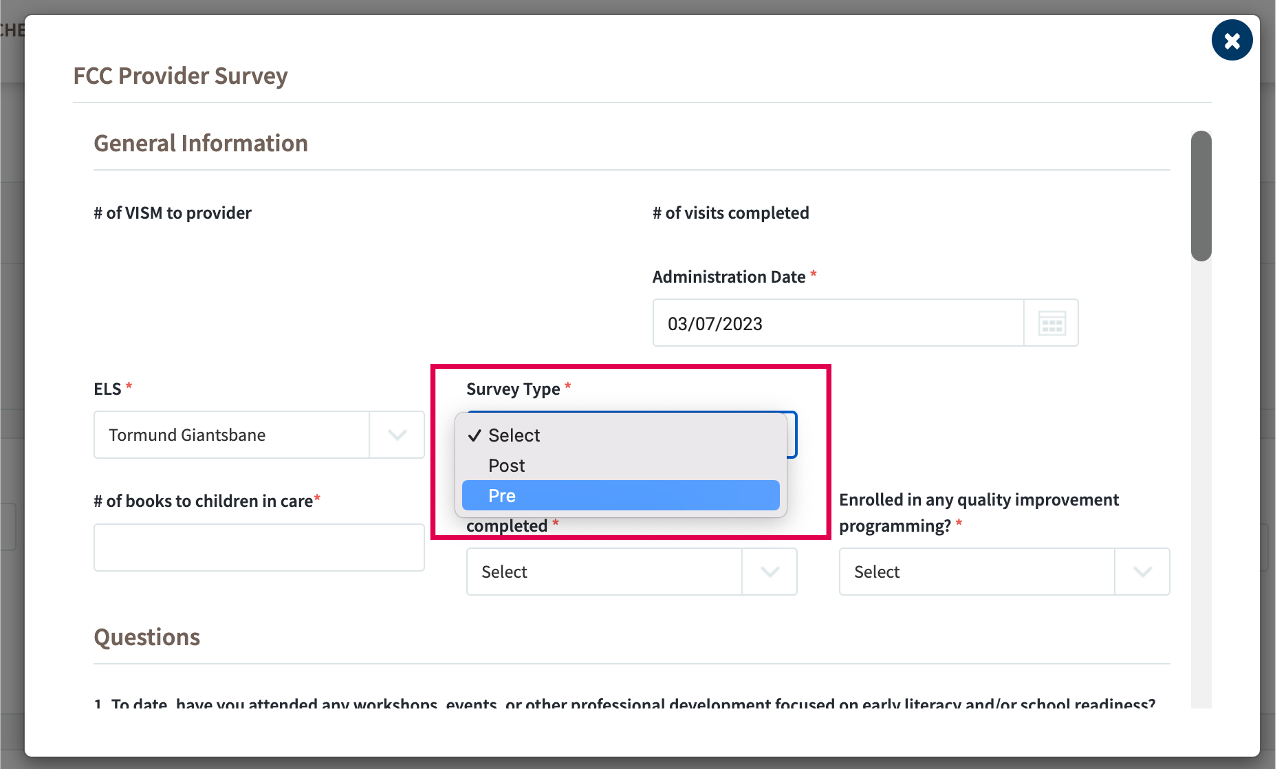Click the chevron in the 'completed' dropdown

coord(770,571)
